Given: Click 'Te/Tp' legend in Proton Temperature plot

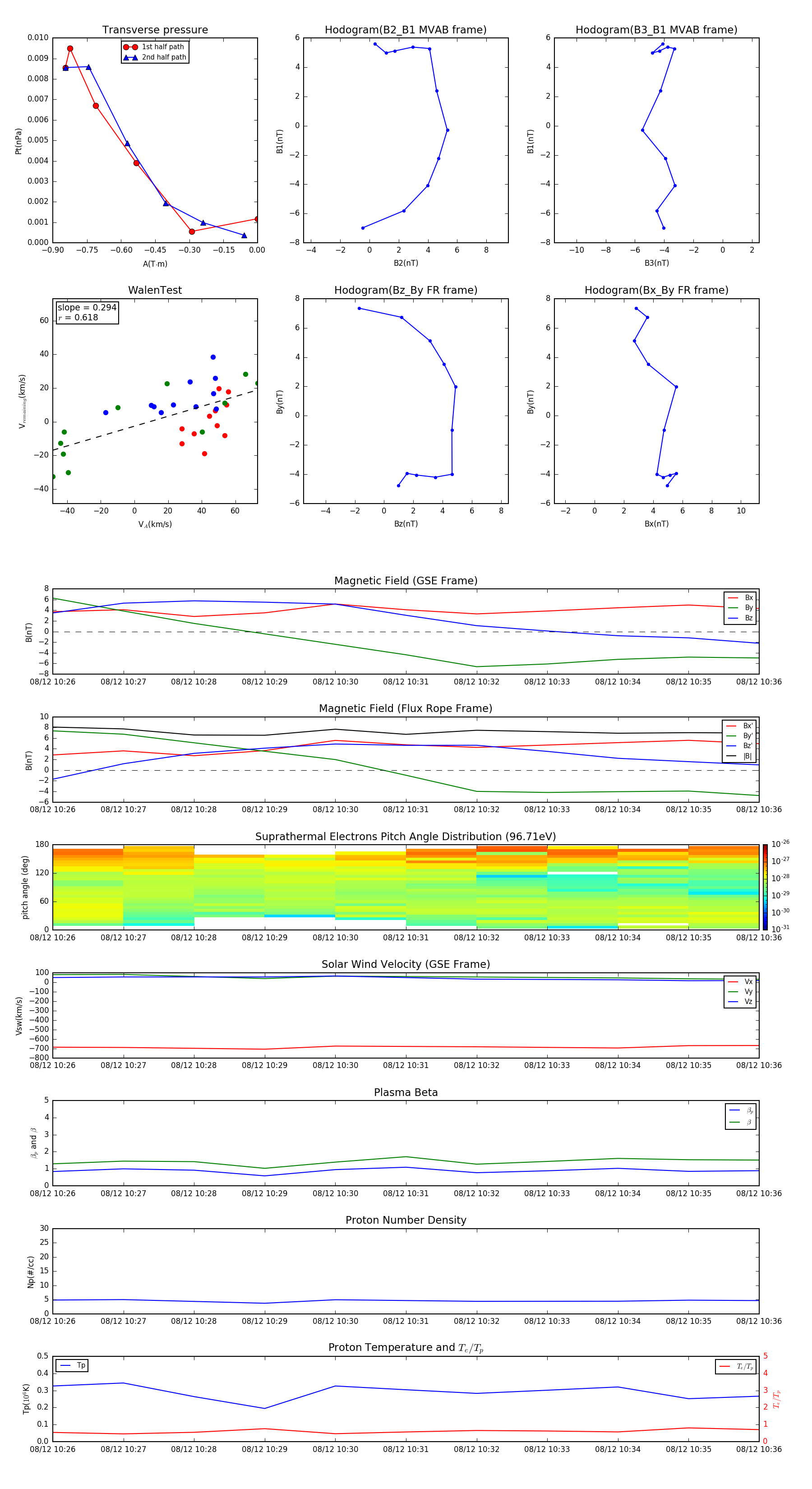Looking at the screenshot, I should [736, 1366].
